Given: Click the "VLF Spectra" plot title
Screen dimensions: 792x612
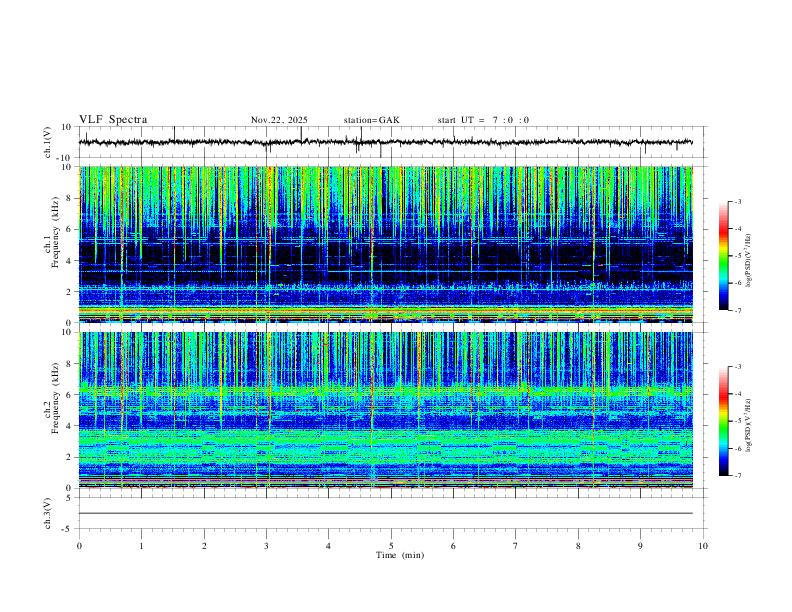Looking at the screenshot, I should [x=113, y=120].
